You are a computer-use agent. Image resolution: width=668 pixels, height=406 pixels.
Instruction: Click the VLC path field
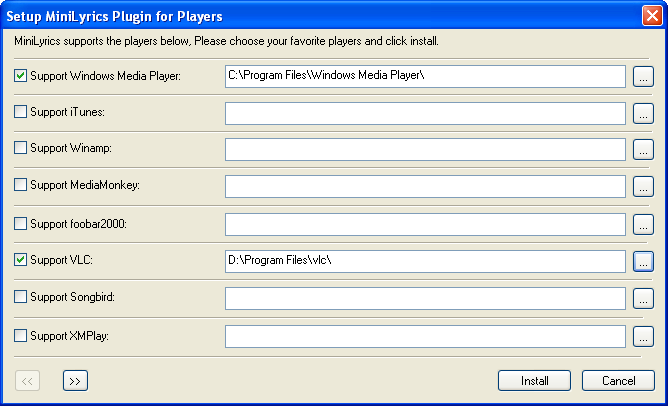425,262
